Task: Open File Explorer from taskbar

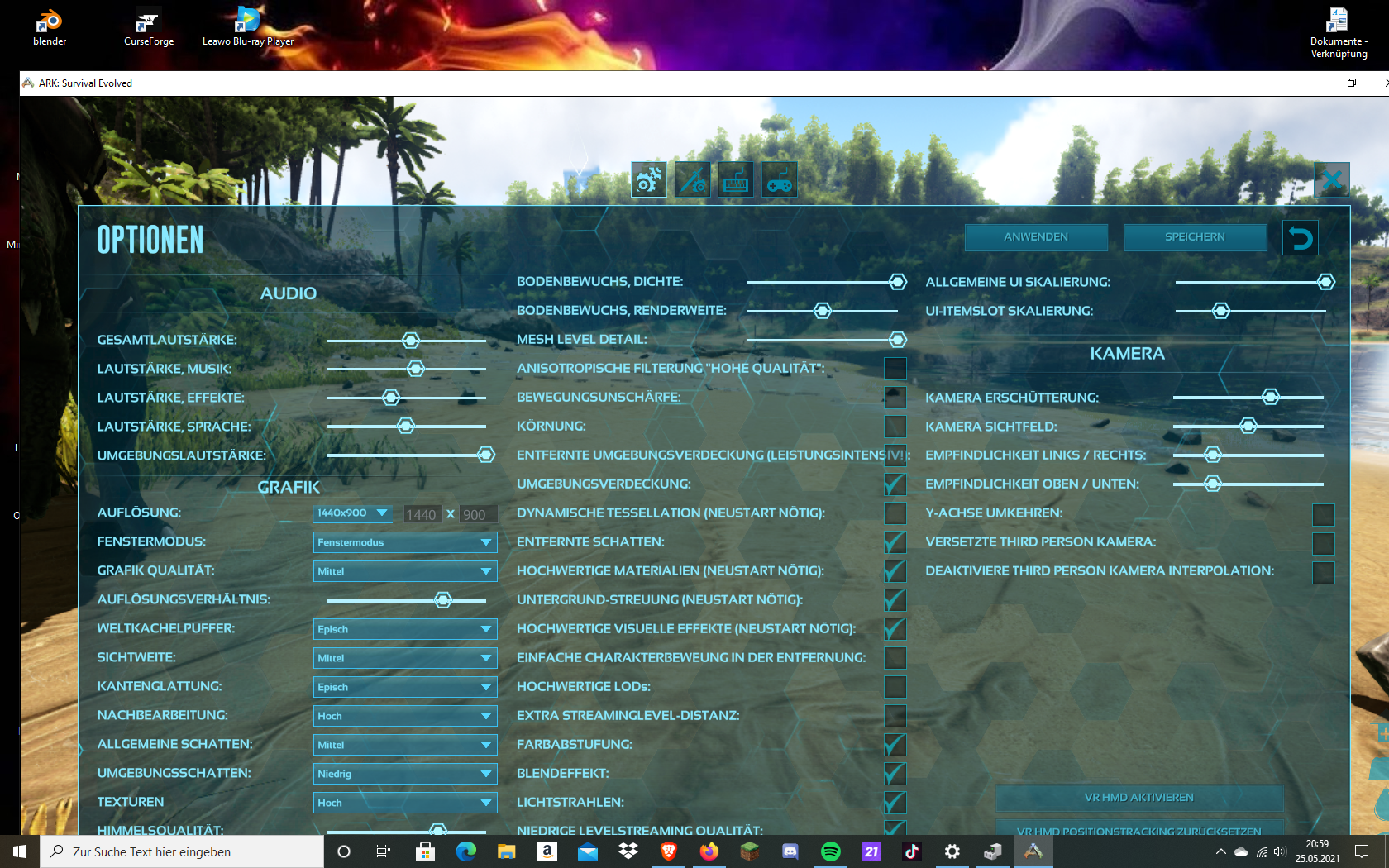Action: pos(506,851)
